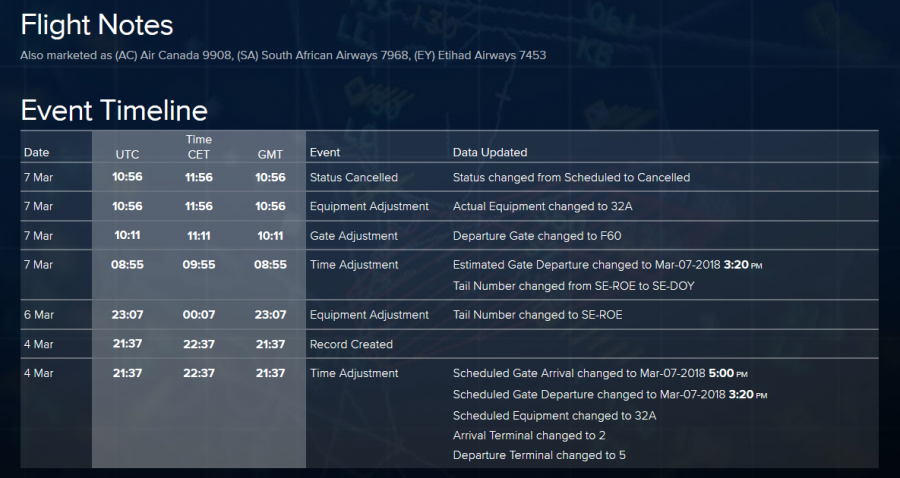Select the Status Cancelled event
The image size is (900, 478).
click(x=354, y=178)
